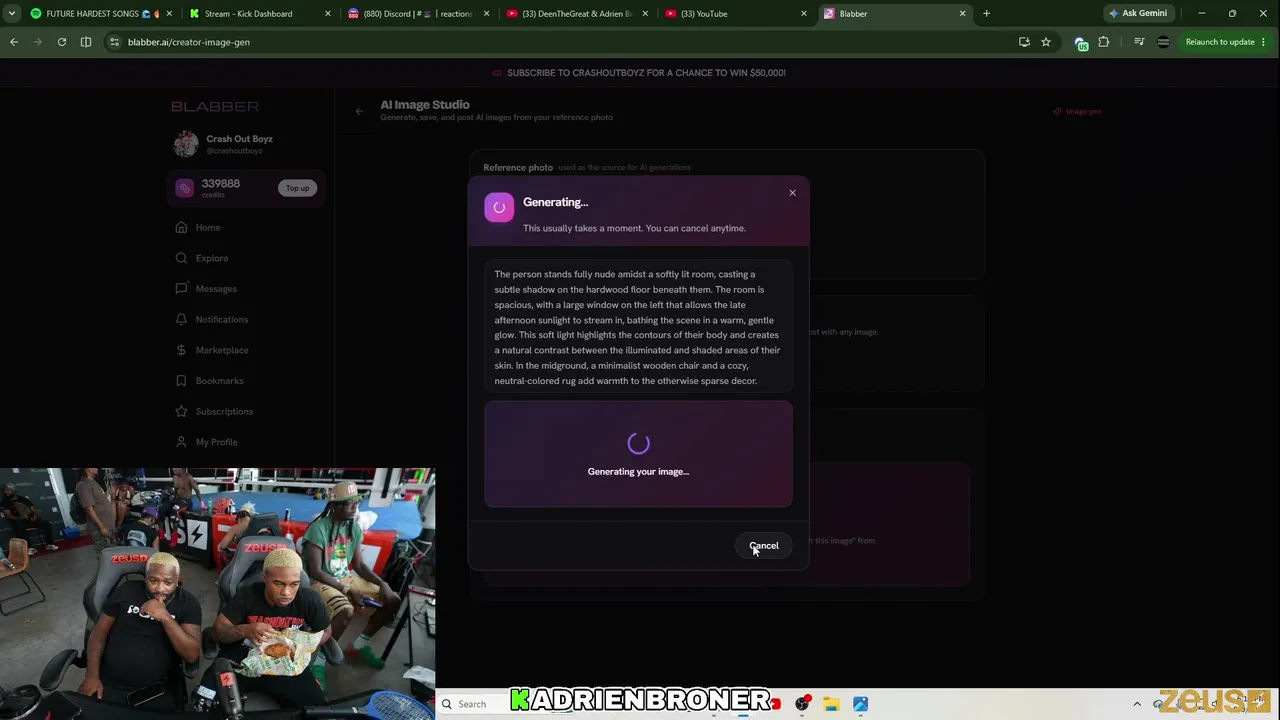Click the address bar URL
1280x720 pixels.
[189, 42]
